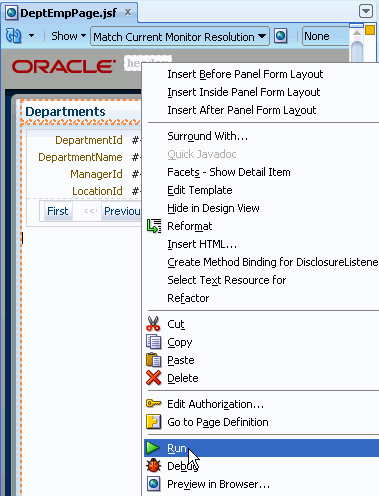
Task: Click the orange warning marker square
Action: [370, 30]
